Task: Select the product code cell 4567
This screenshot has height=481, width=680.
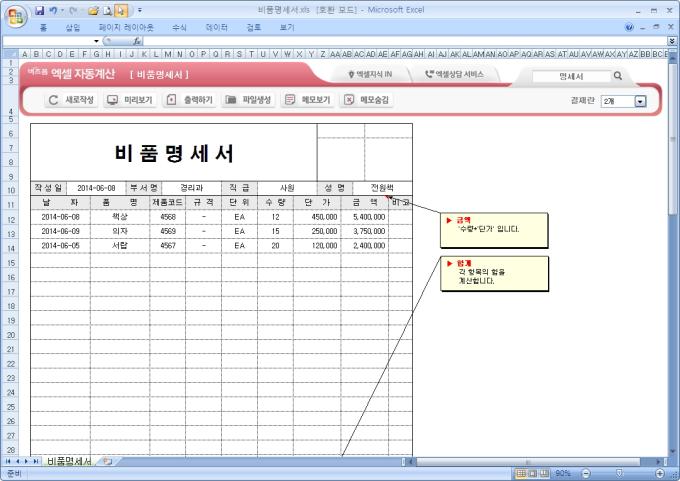Action: pyautogui.click(x=168, y=245)
